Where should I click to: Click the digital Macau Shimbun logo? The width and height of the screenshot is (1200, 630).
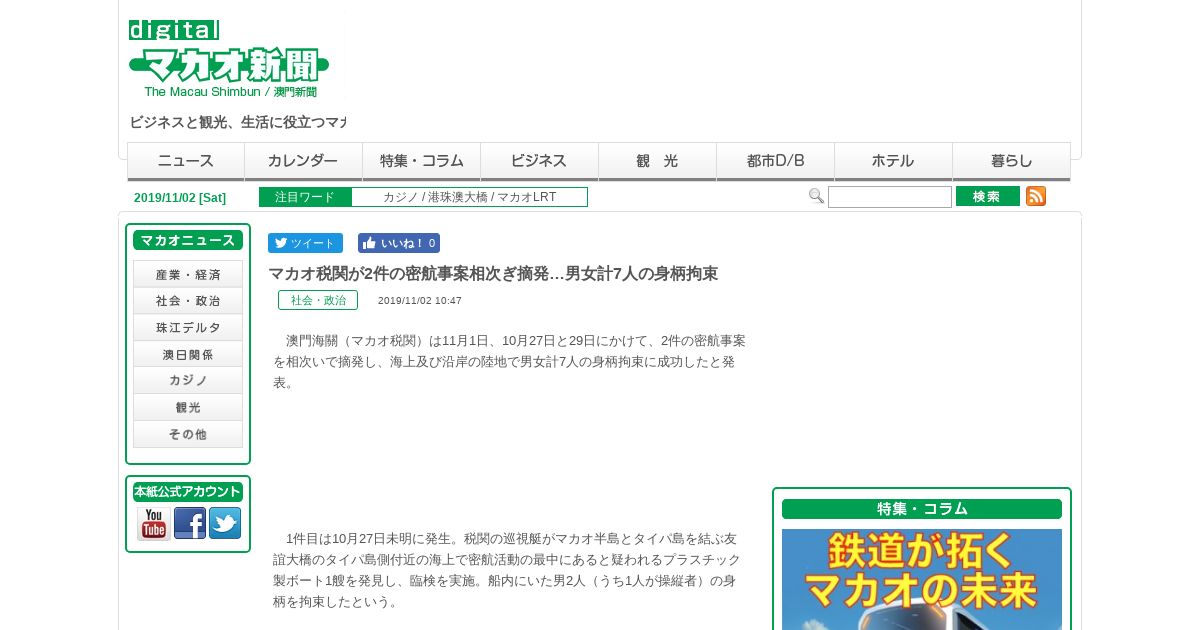pos(229,59)
